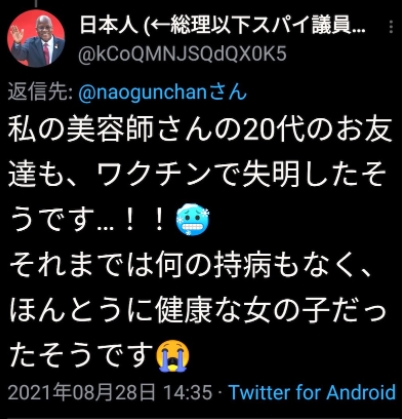Open the @kCoQMNJSQdQX0K5 handle
This screenshot has width=402, height=419.
pos(182,54)
